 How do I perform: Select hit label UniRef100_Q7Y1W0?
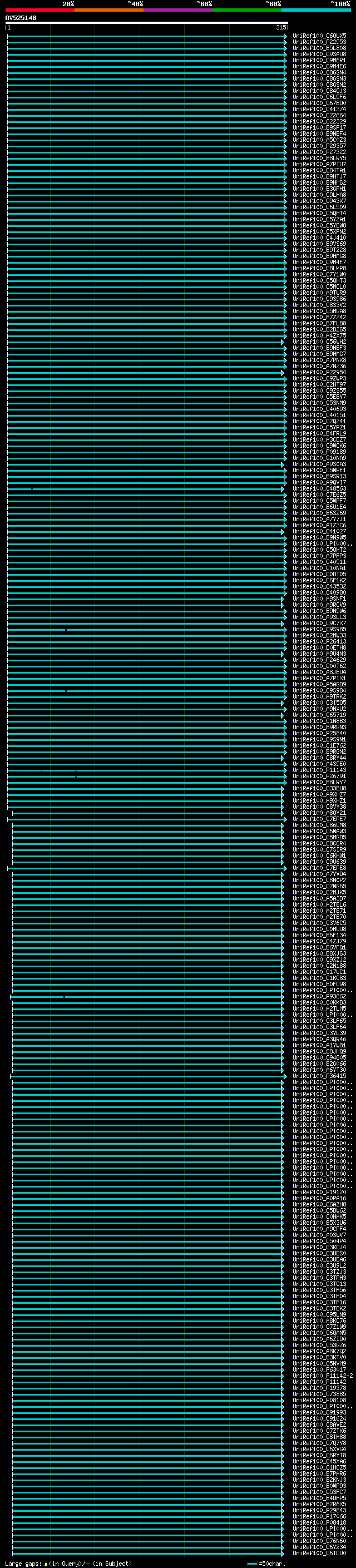pos(319,275)
